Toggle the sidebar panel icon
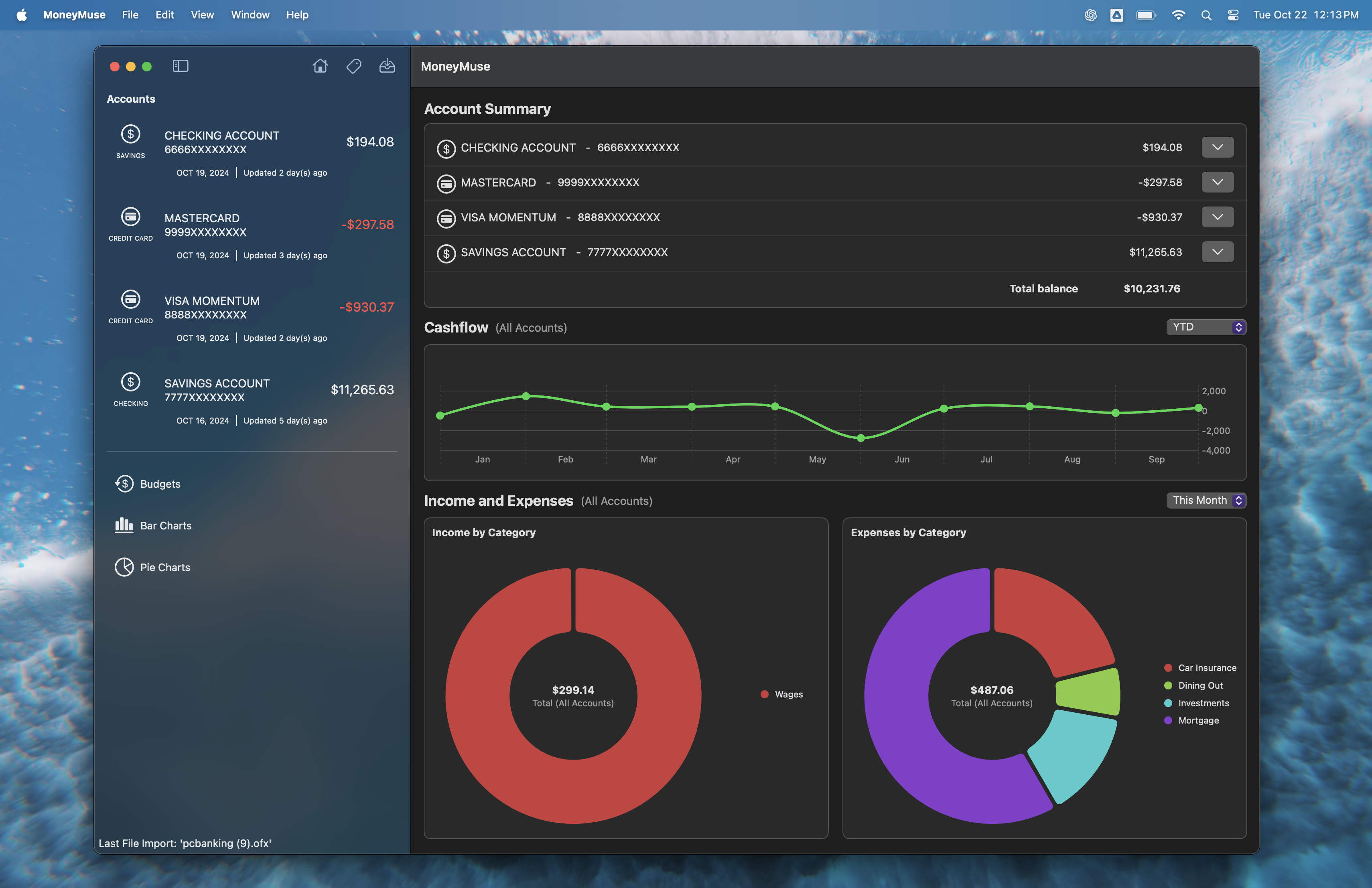The image size is (1372, 888). coord(181,66)
